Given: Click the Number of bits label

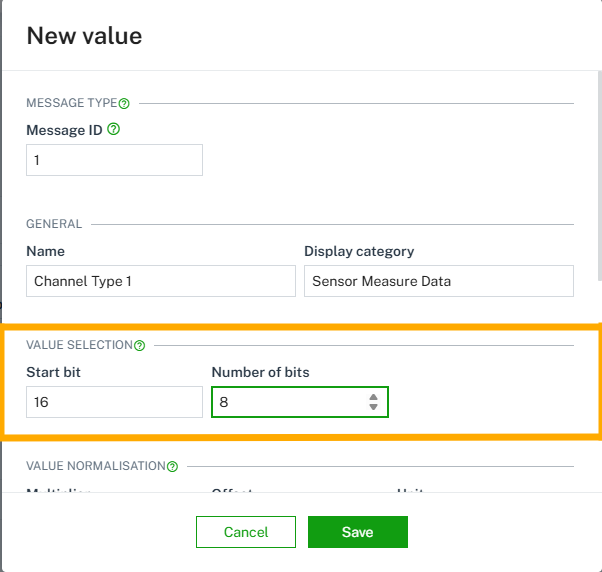Looking at the screenshot, I should coord(260,372).
